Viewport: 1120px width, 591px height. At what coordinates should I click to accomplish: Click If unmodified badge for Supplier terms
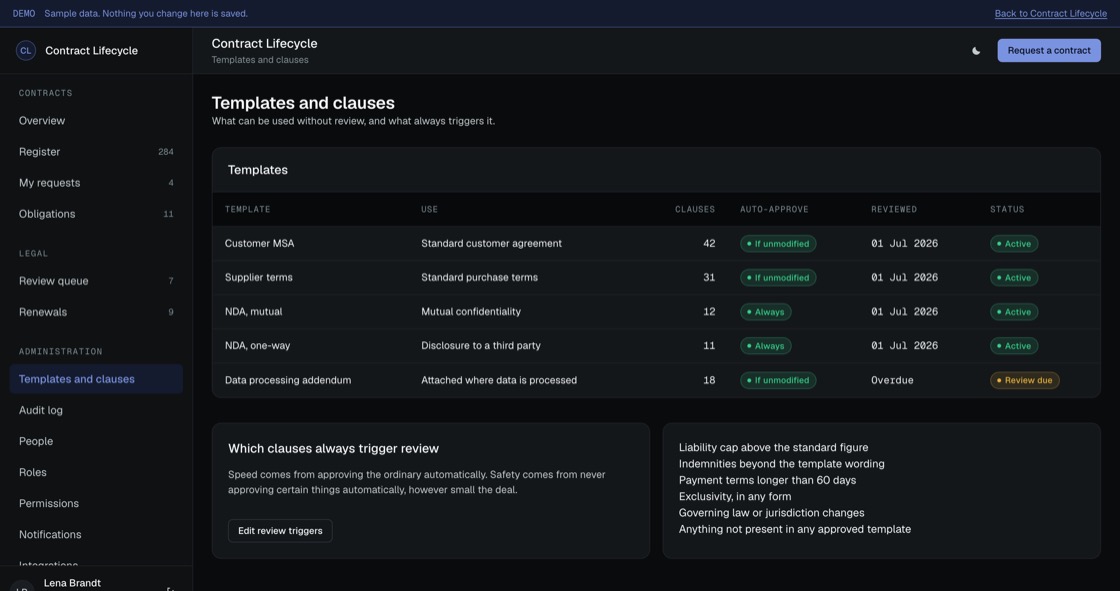click(778, 277)
